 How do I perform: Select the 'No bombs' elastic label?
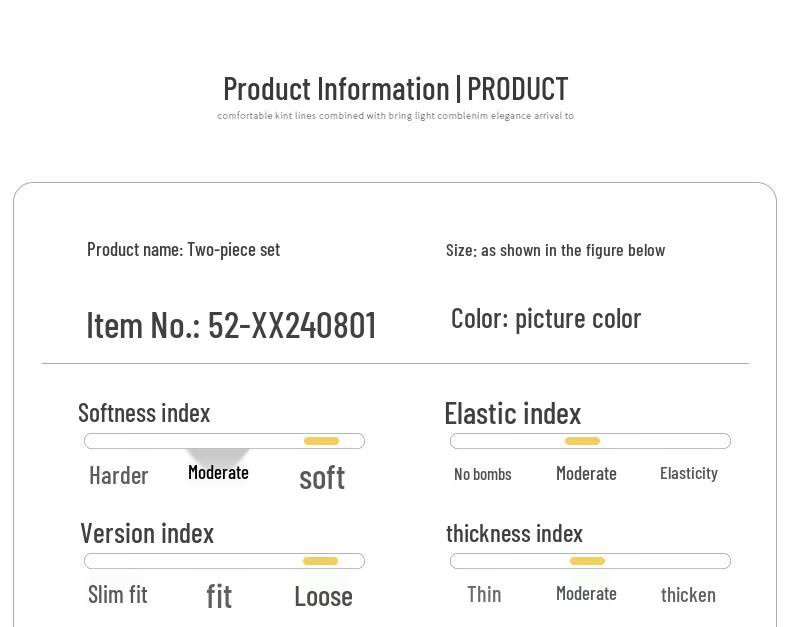tap(482, 474)
